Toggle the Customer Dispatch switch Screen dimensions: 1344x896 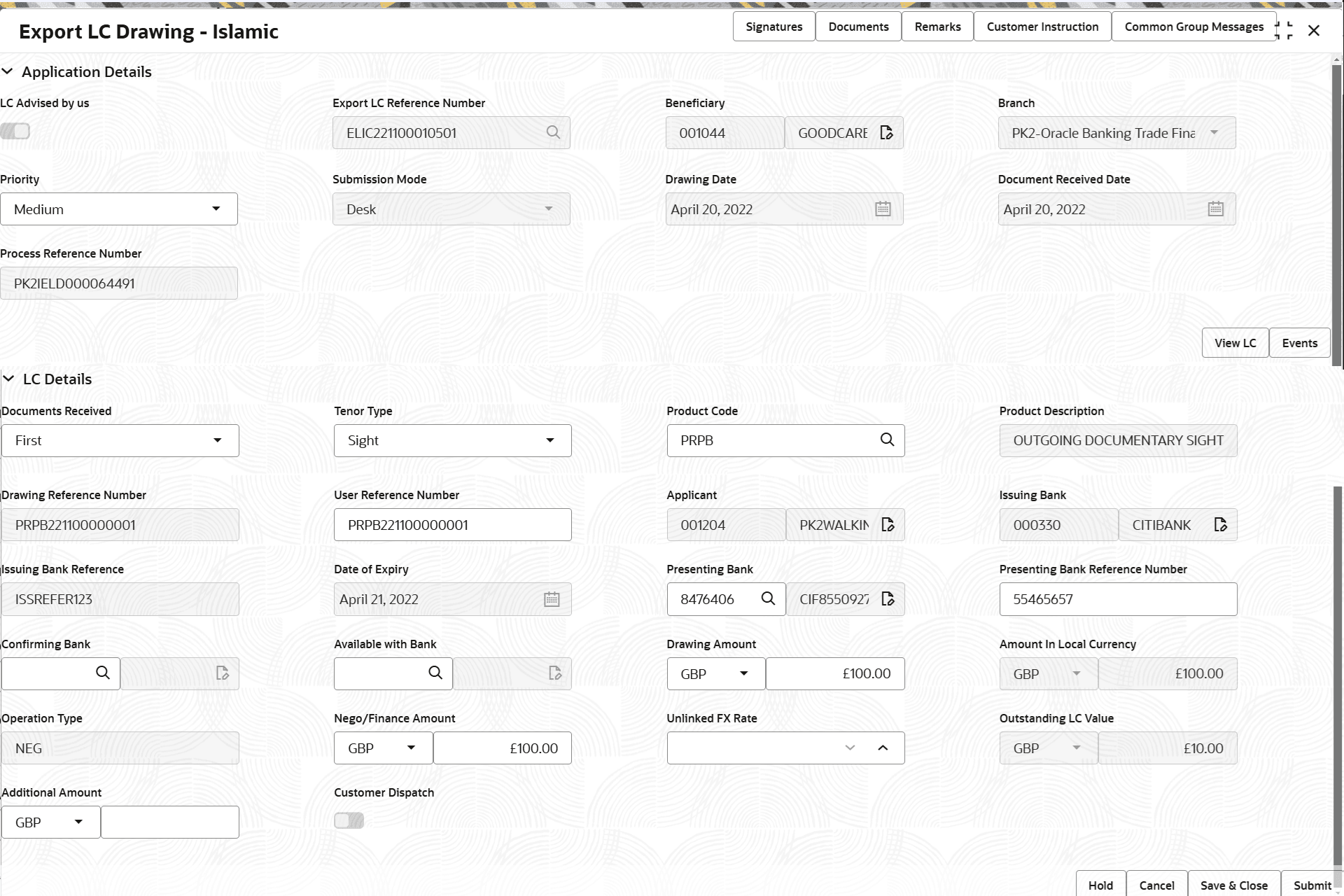tap(349, 820)
